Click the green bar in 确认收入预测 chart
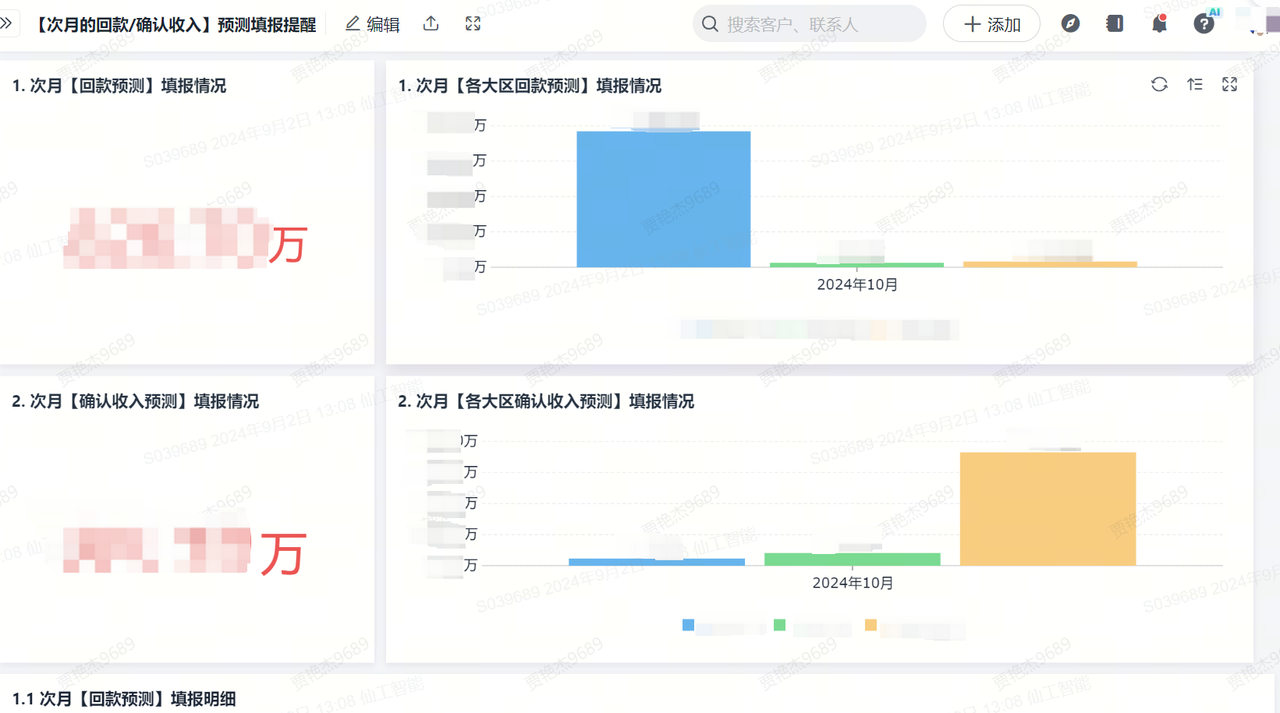The height and width of the screenshot is (713, 1280). 852,559
